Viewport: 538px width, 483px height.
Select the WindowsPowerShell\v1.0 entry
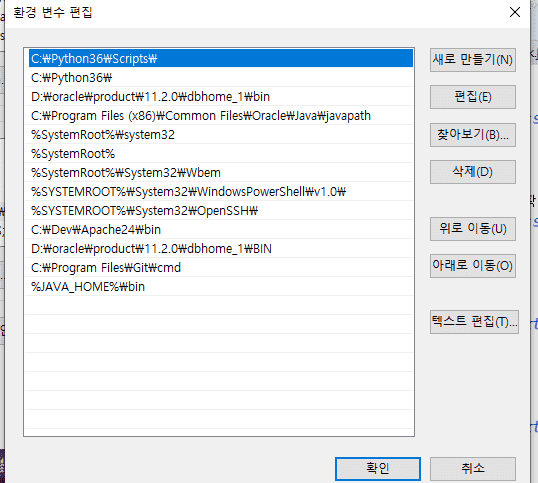(x=221, y=191)
